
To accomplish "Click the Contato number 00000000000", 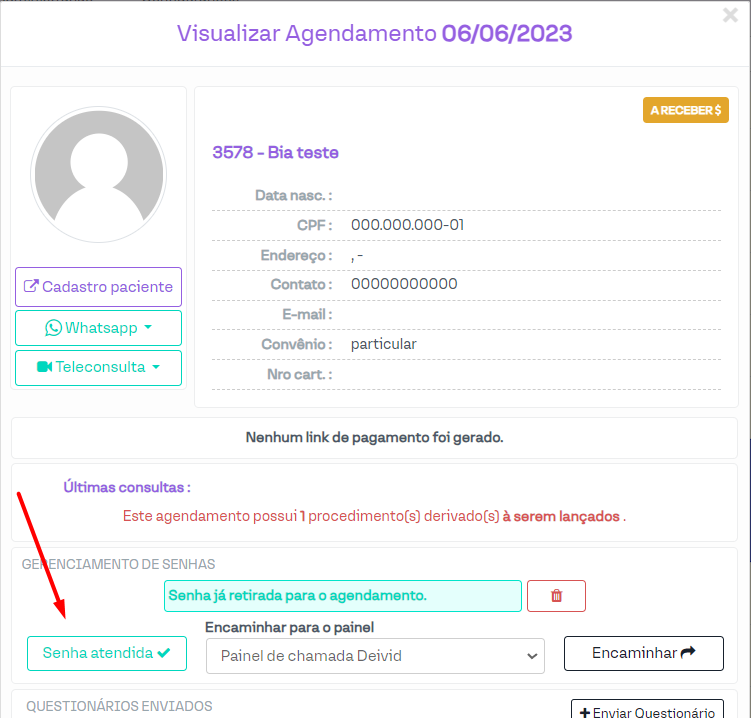I will [x=404, y=284].
